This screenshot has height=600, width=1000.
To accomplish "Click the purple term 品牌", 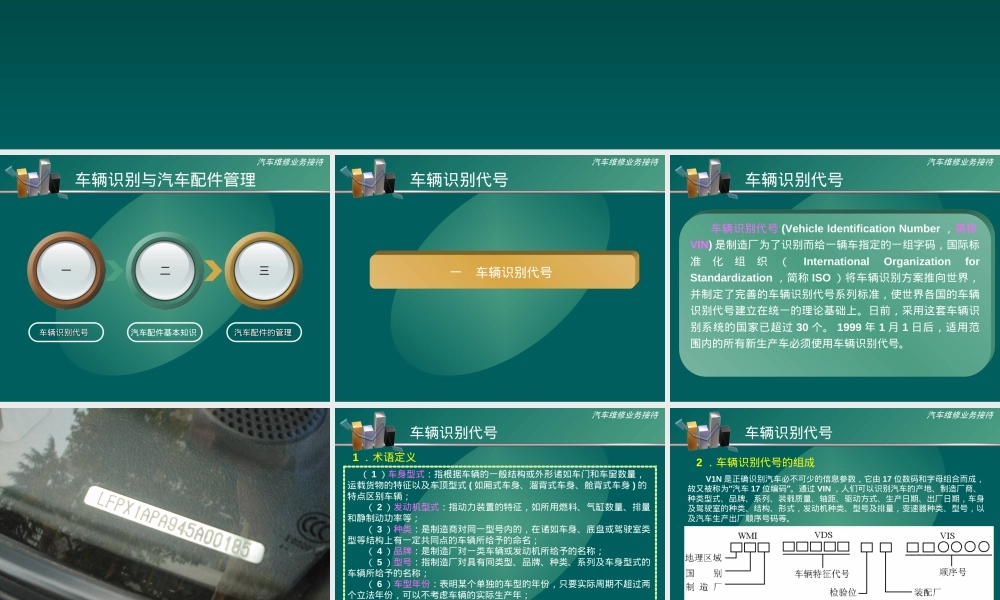I will coord(402,552).
